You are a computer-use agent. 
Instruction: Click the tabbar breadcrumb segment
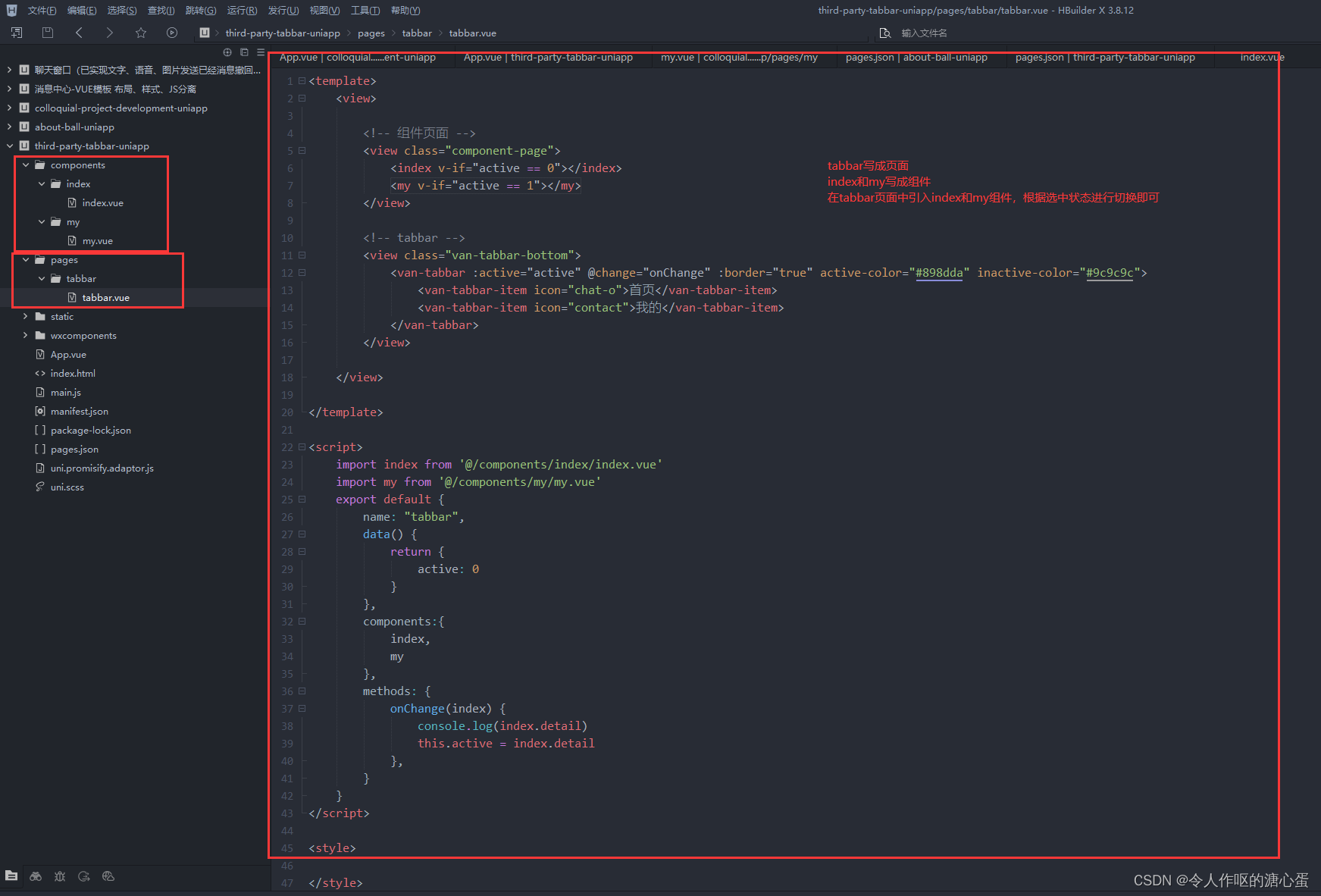pyautogui.click(x=417, y=33)
